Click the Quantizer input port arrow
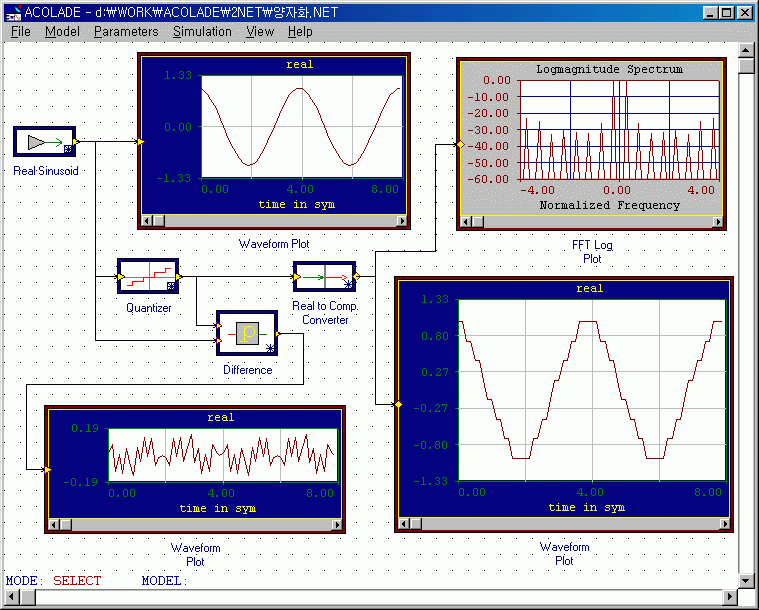The height and width of the screenshot is (610, 759). 121,276
